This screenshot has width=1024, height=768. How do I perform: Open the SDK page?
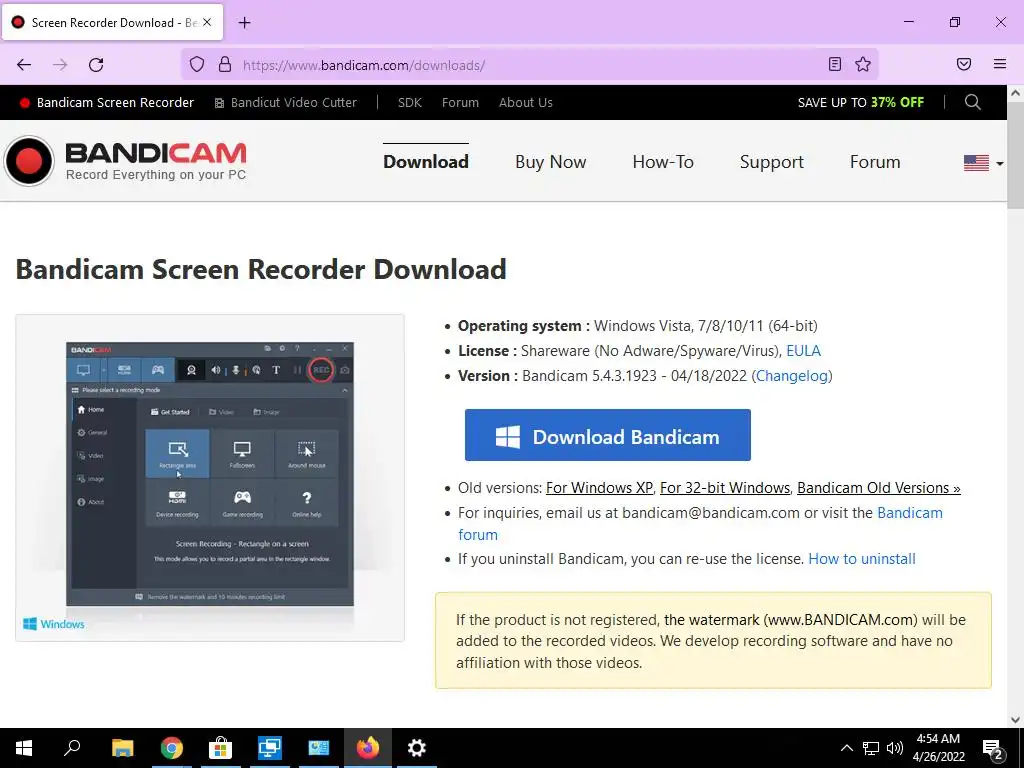(x=409, y=103)
